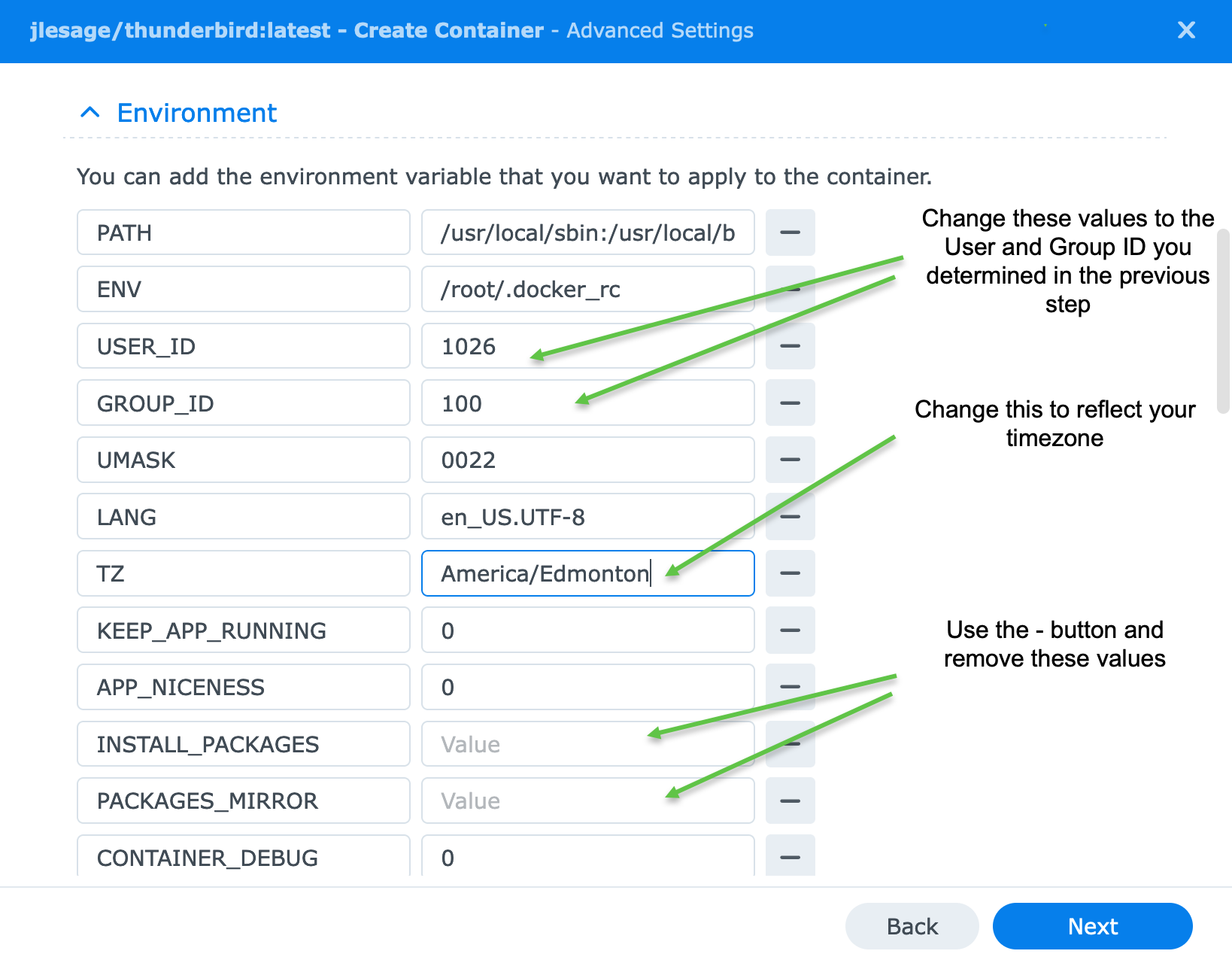This screenshot has height=960, width=1232.
Task: Click the USER_ID variable name field
Action: pyautogui.click(x=244, y=346)
